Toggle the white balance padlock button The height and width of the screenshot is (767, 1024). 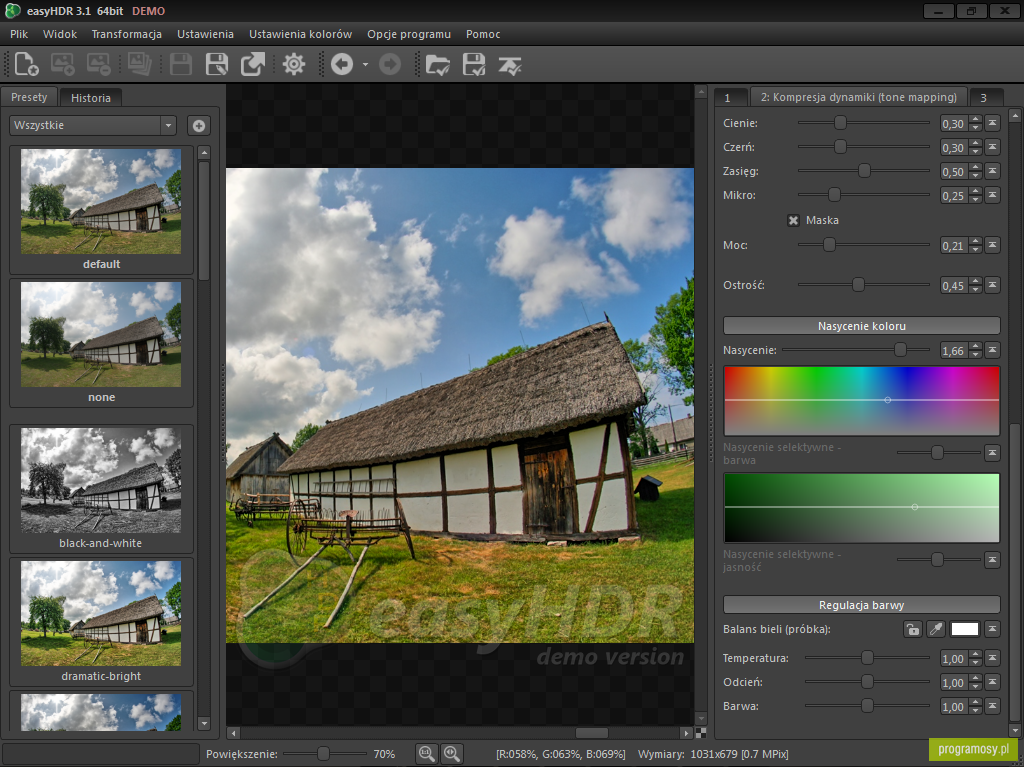point(912,629)
